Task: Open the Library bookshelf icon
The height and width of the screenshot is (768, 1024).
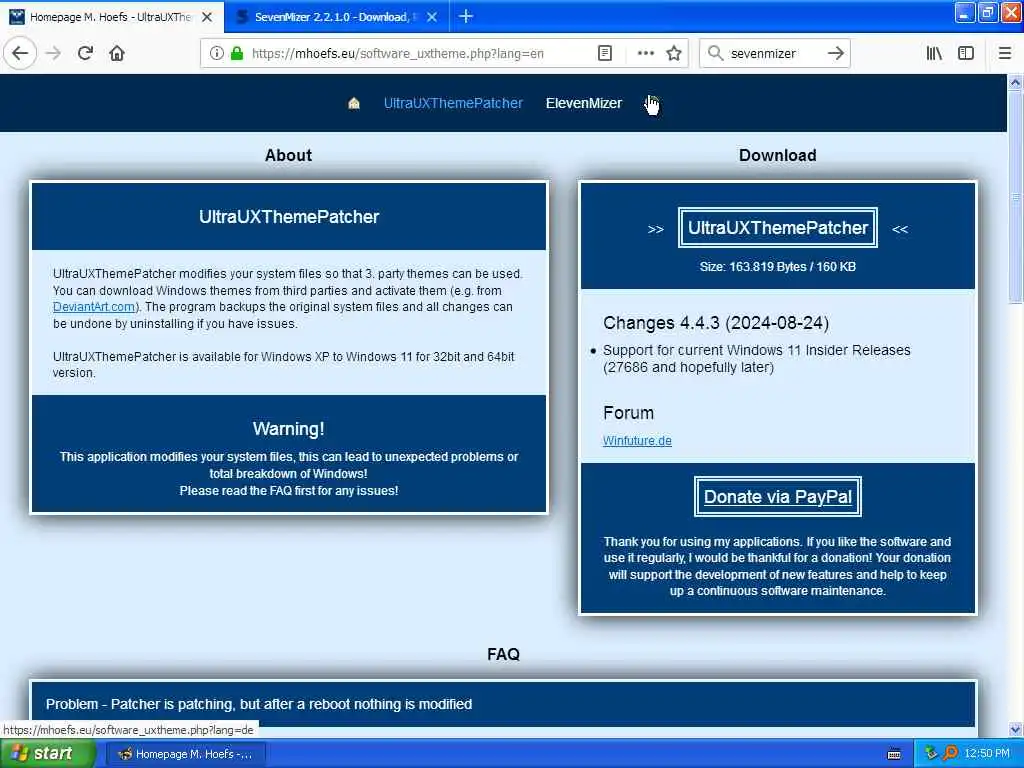Action: tap(934, 54)
